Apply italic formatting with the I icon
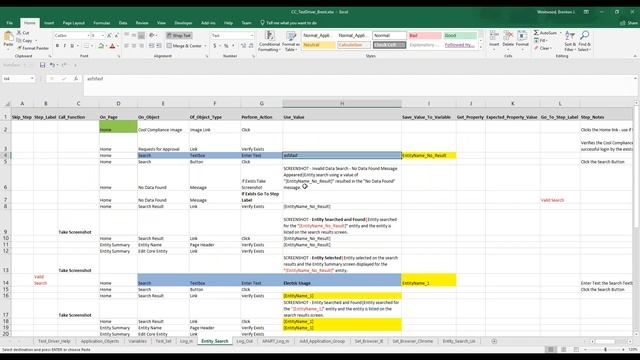 pos(64,46)
